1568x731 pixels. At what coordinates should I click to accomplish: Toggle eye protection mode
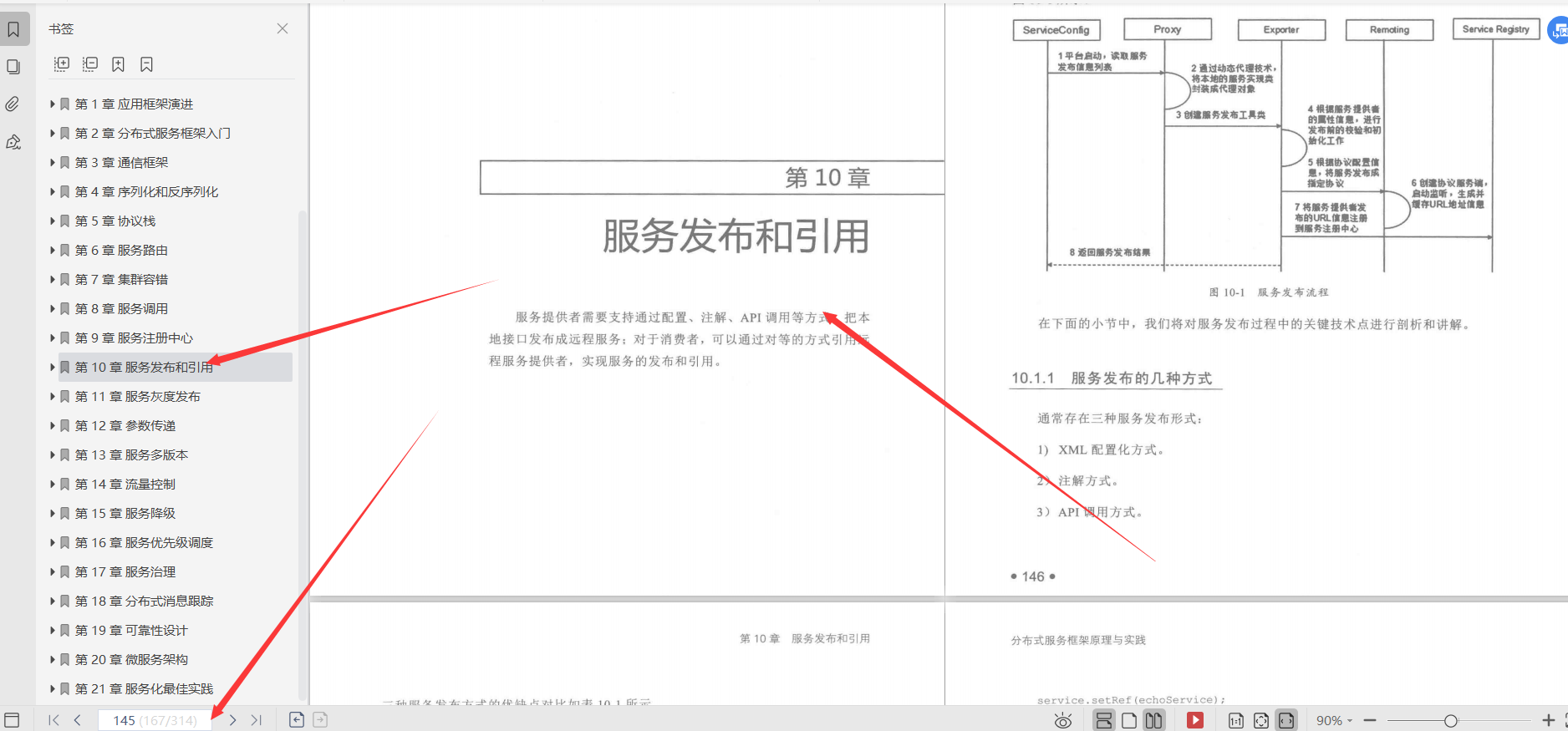click(x=1063, y=720)
